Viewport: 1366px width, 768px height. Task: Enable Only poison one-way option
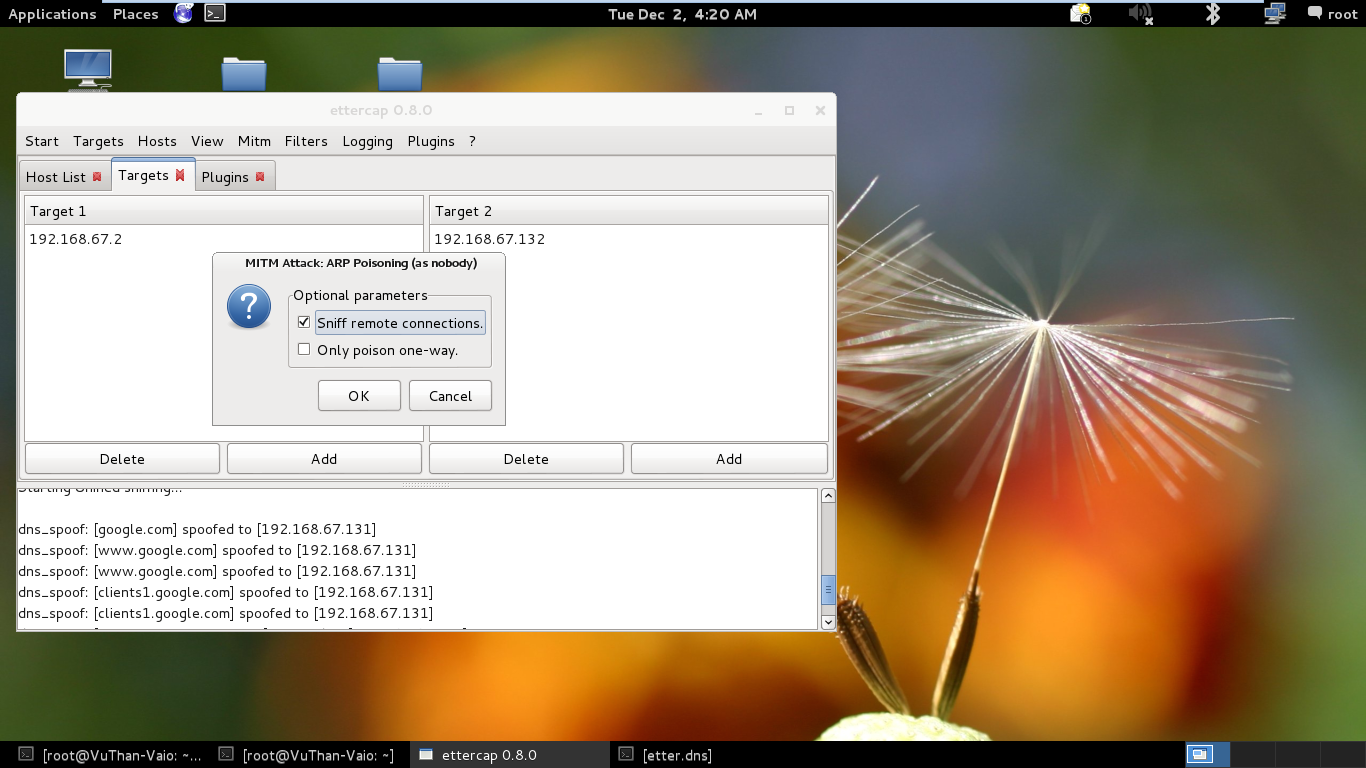(304, 349)
